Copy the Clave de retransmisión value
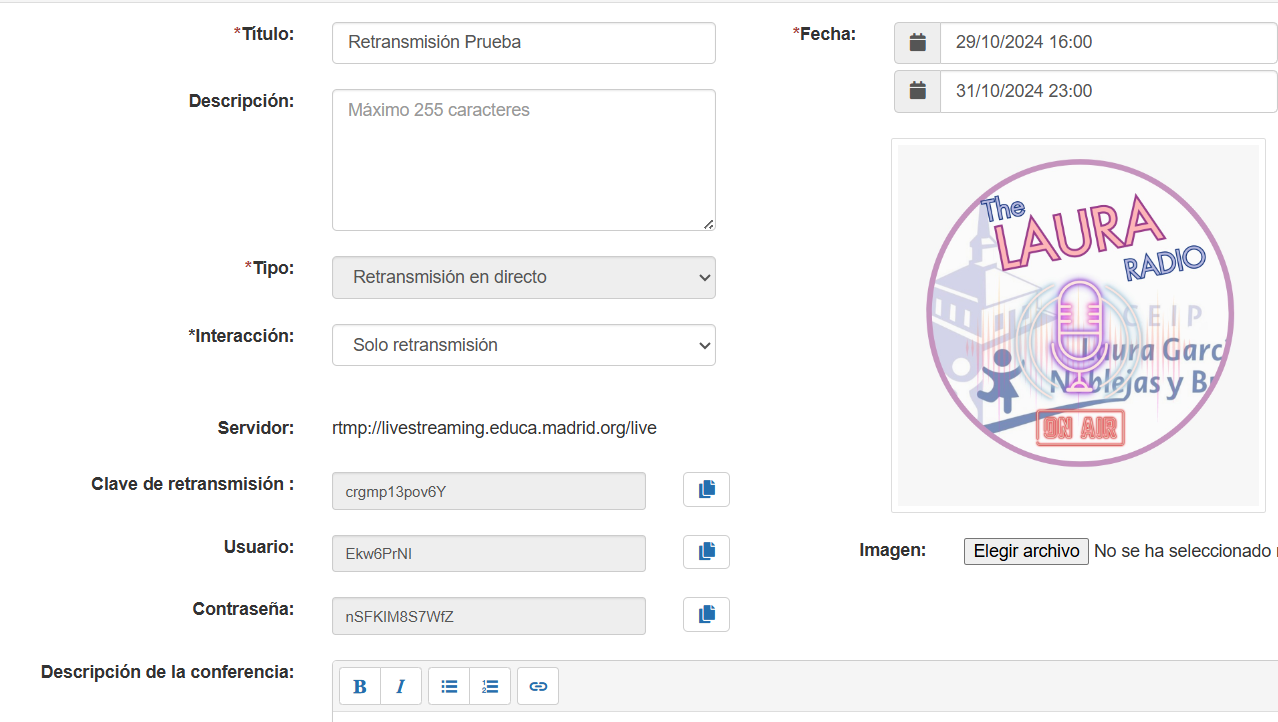The image size is (1278, 722). [x=706, y=490]
